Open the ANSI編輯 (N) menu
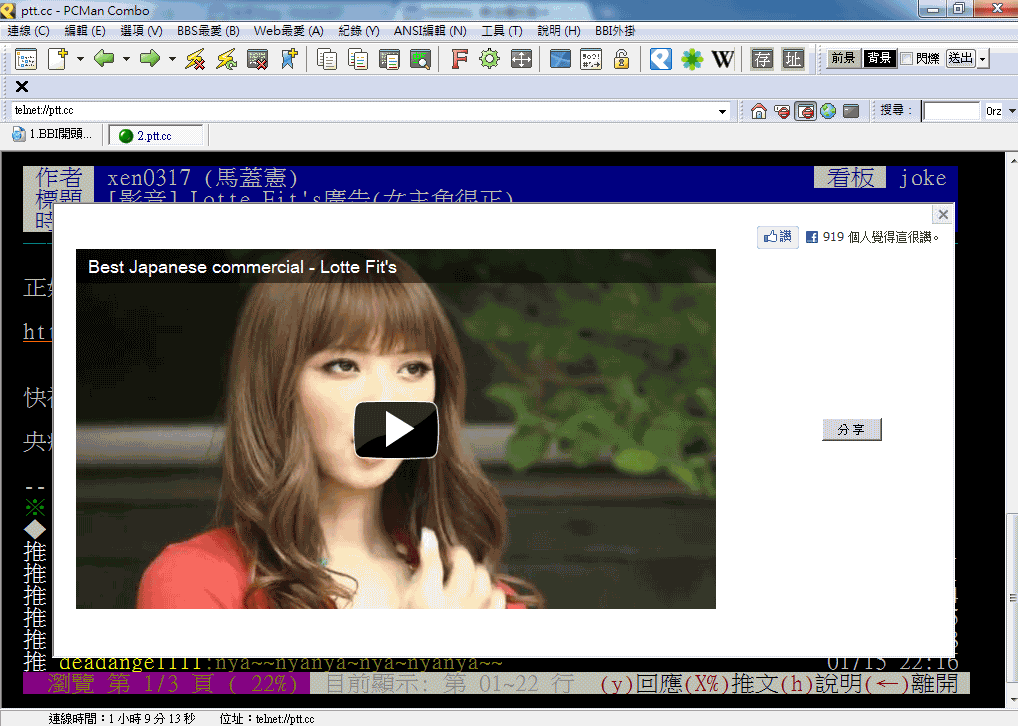Viewport: 1018px width, 726px height. pos(430,31)
